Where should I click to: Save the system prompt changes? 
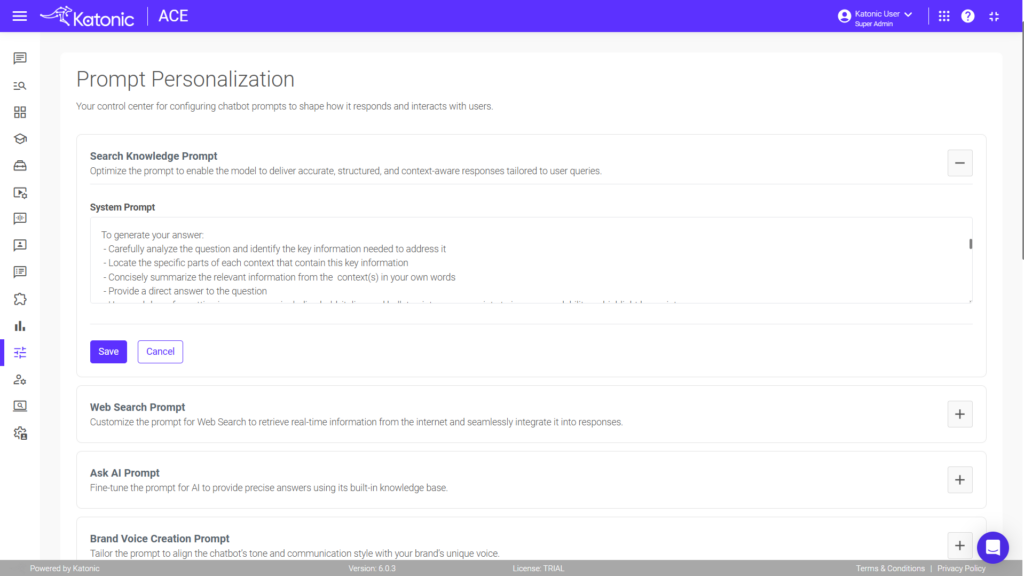108,351
